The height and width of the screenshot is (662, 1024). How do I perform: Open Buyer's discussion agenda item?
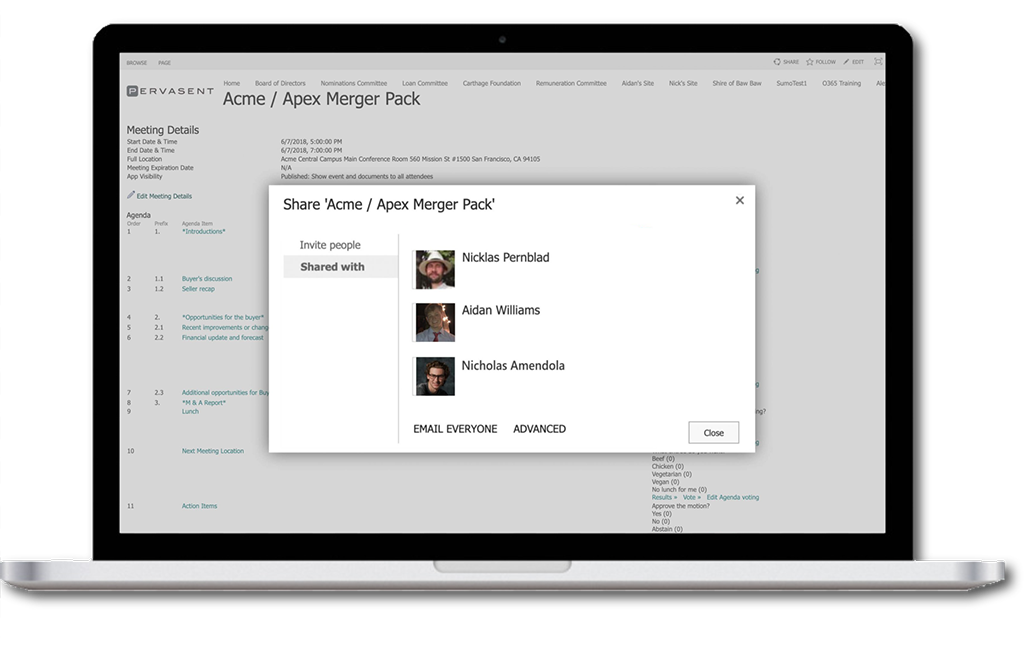(206, 279)
